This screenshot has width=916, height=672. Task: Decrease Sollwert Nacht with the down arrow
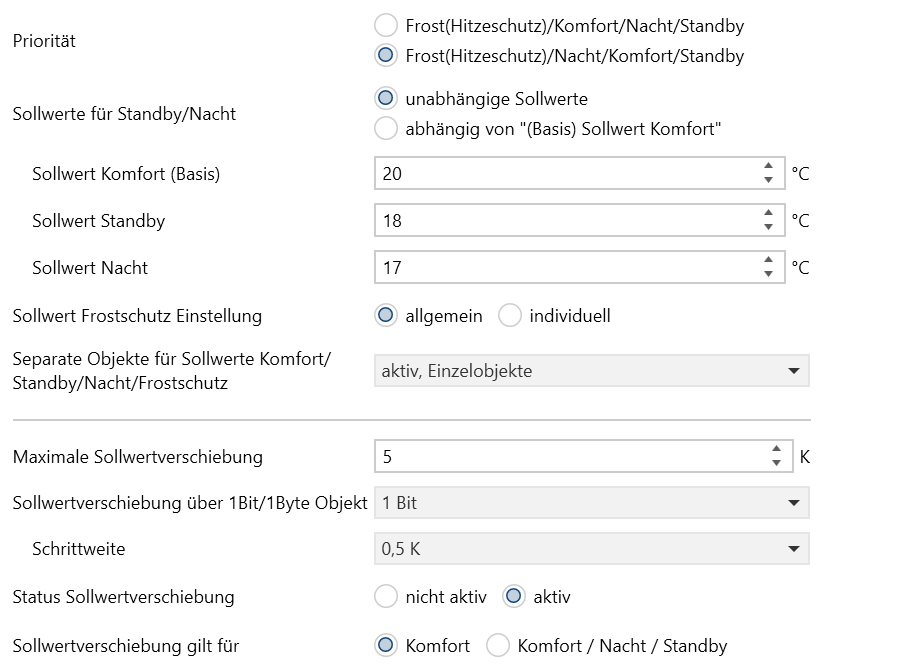click(x=768, y=274)
